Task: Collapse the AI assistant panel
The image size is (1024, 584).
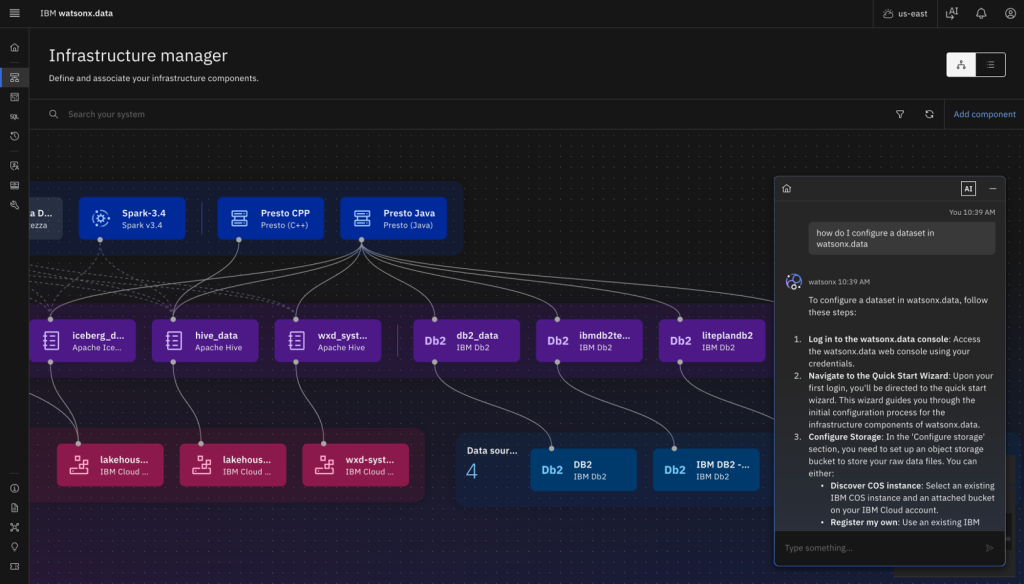Action: tap(993, 188)
